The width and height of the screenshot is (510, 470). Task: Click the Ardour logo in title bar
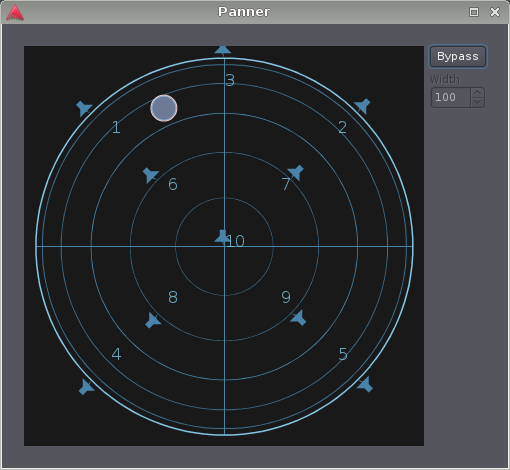coord(15,13)
